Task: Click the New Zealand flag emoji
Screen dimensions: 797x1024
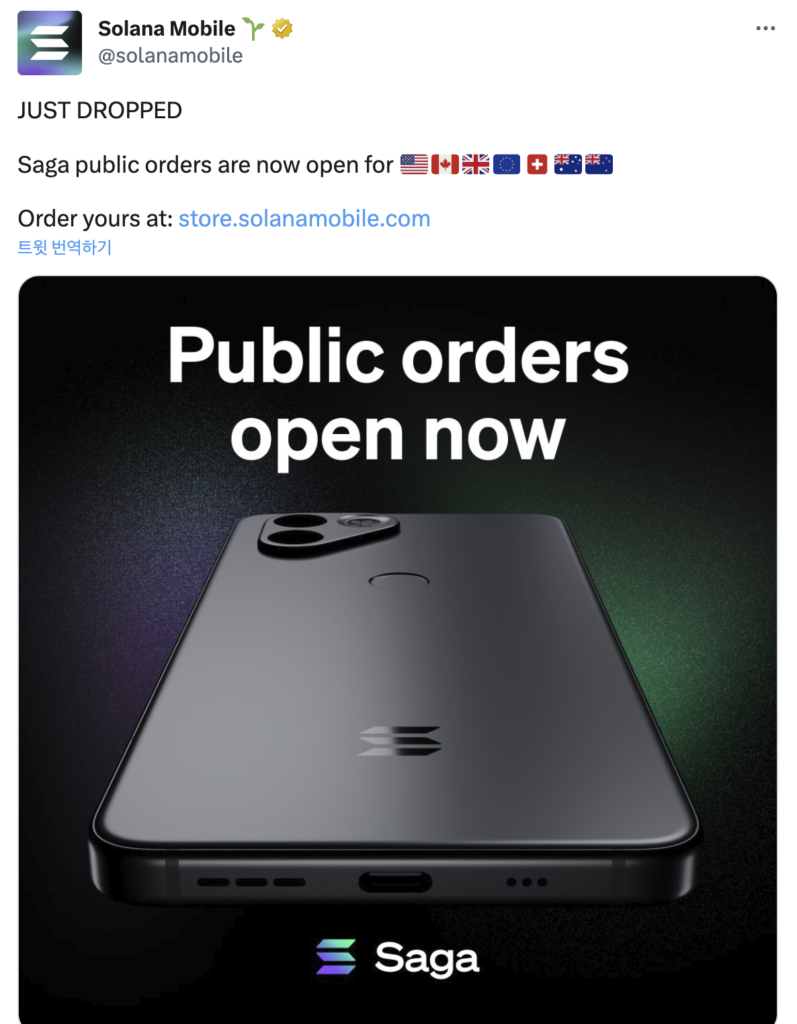Action: point(598,164)
